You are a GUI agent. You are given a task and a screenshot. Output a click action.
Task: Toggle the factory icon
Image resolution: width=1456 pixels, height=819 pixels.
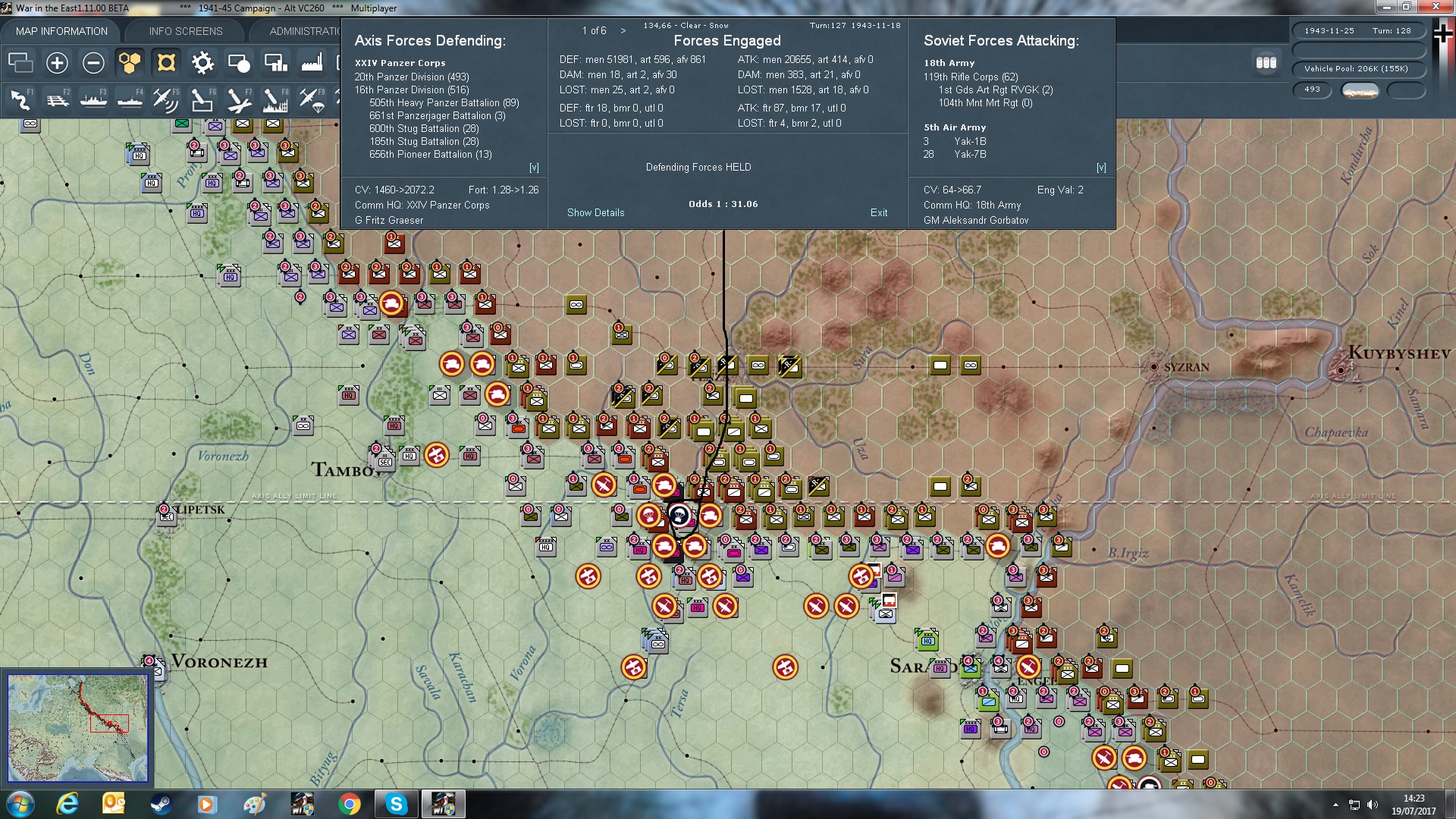(x=312, y=63)
